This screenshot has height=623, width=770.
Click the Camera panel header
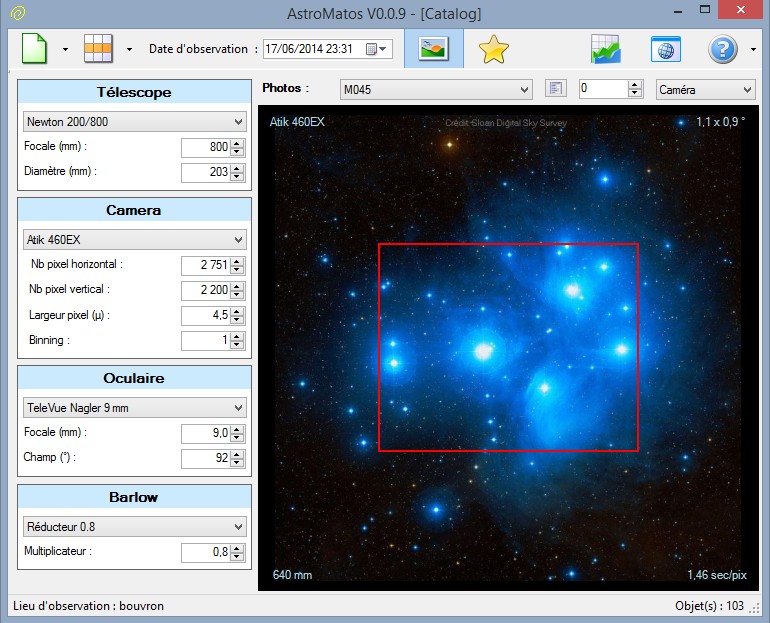tap(134, 210)
